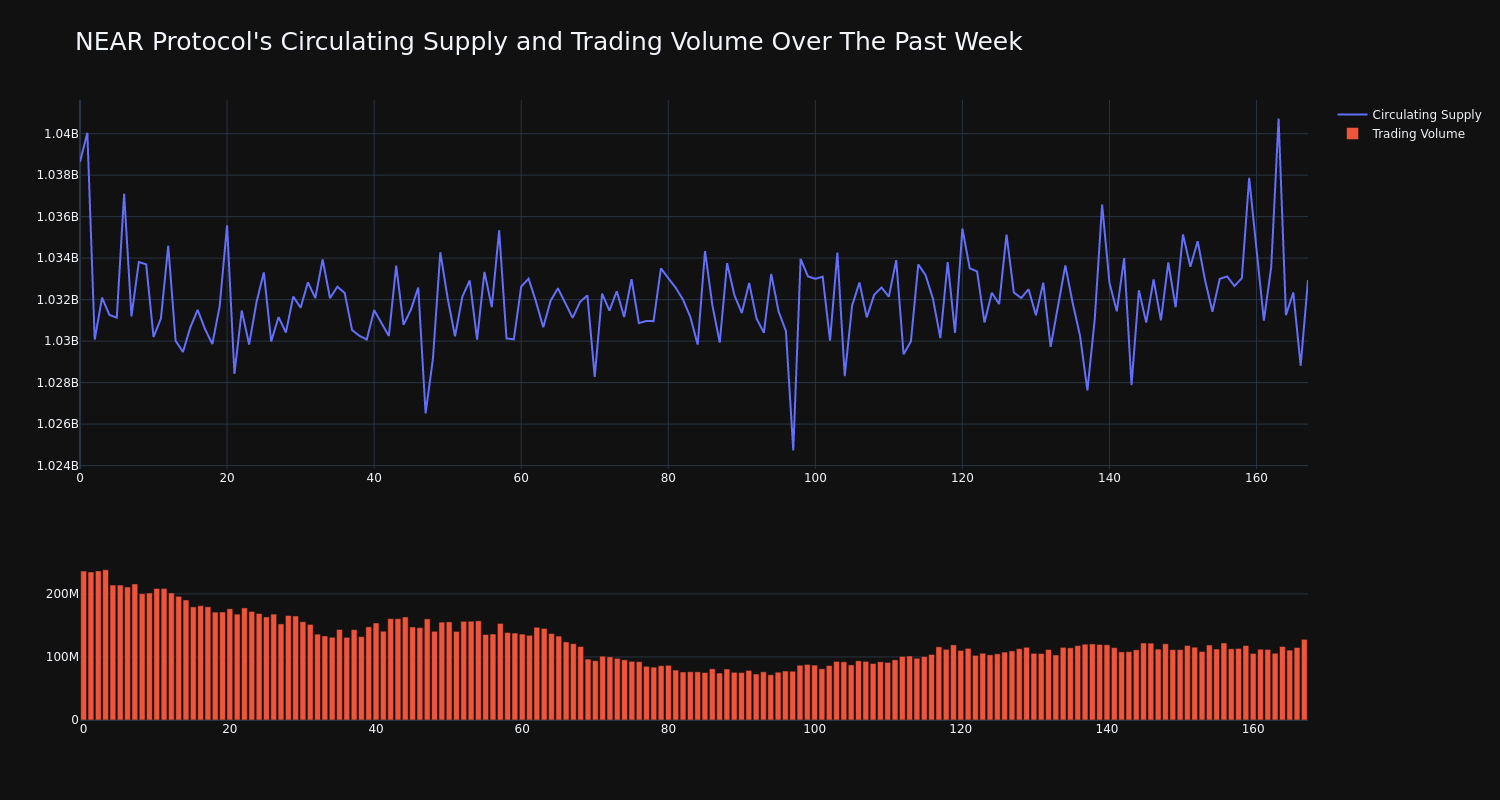The width and height of the screenshot is (1500, 800).
Task: Click x-axis tick 80 under supply chart
Action: point(668,478)
